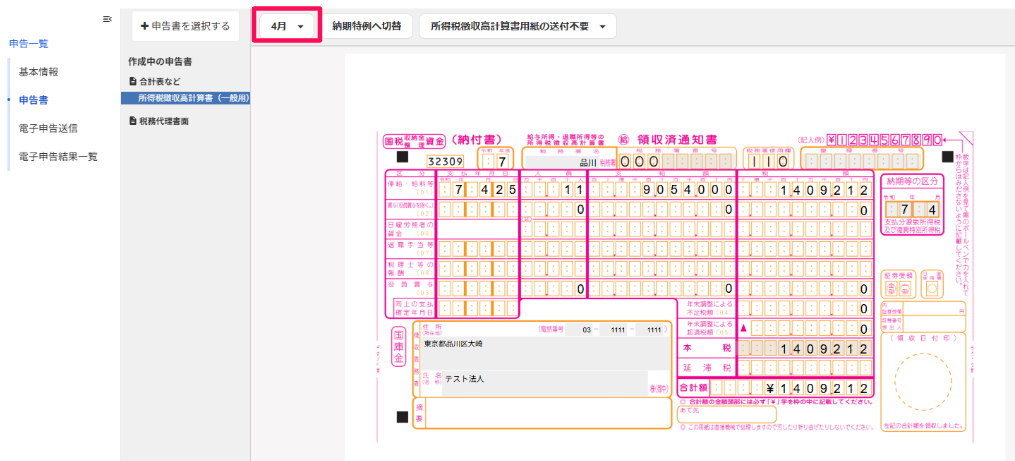Click 賞与 (02) 支給額 field
Viewport: 1015px width, 461px height.
point(662,210)
